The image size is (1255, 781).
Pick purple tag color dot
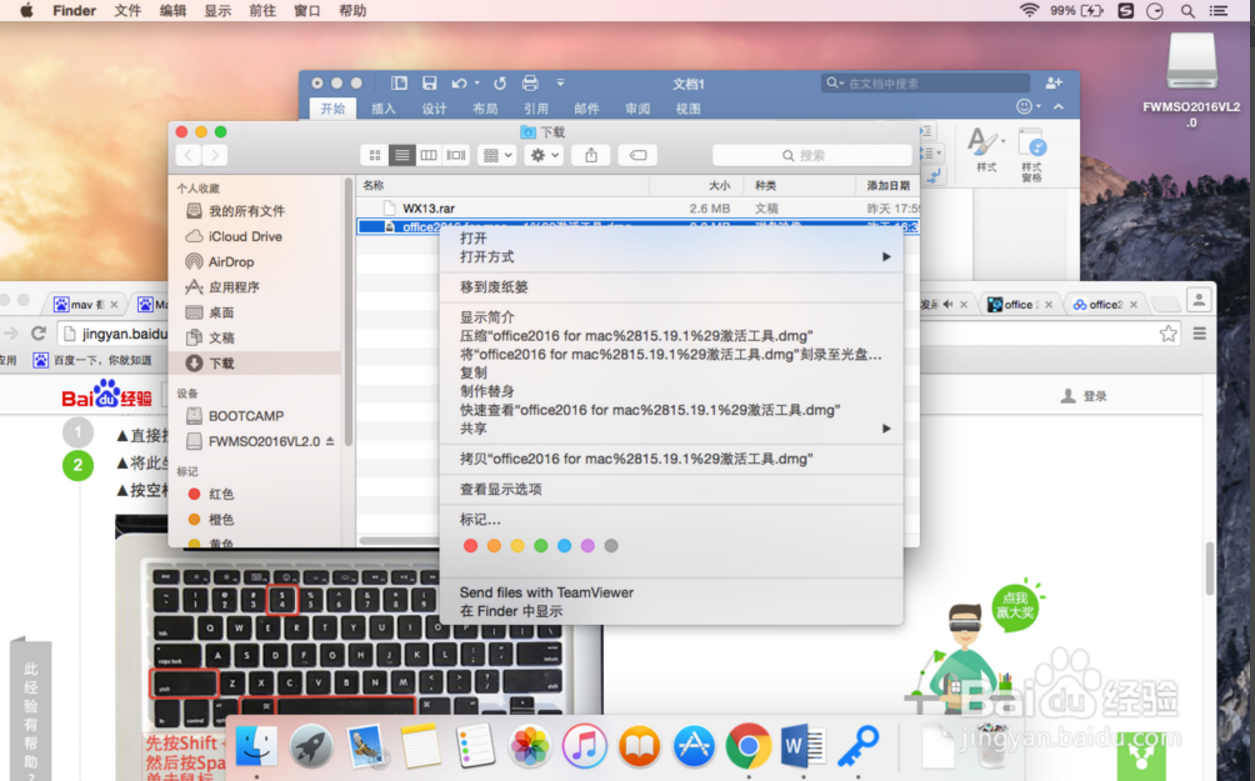(588, 546)
